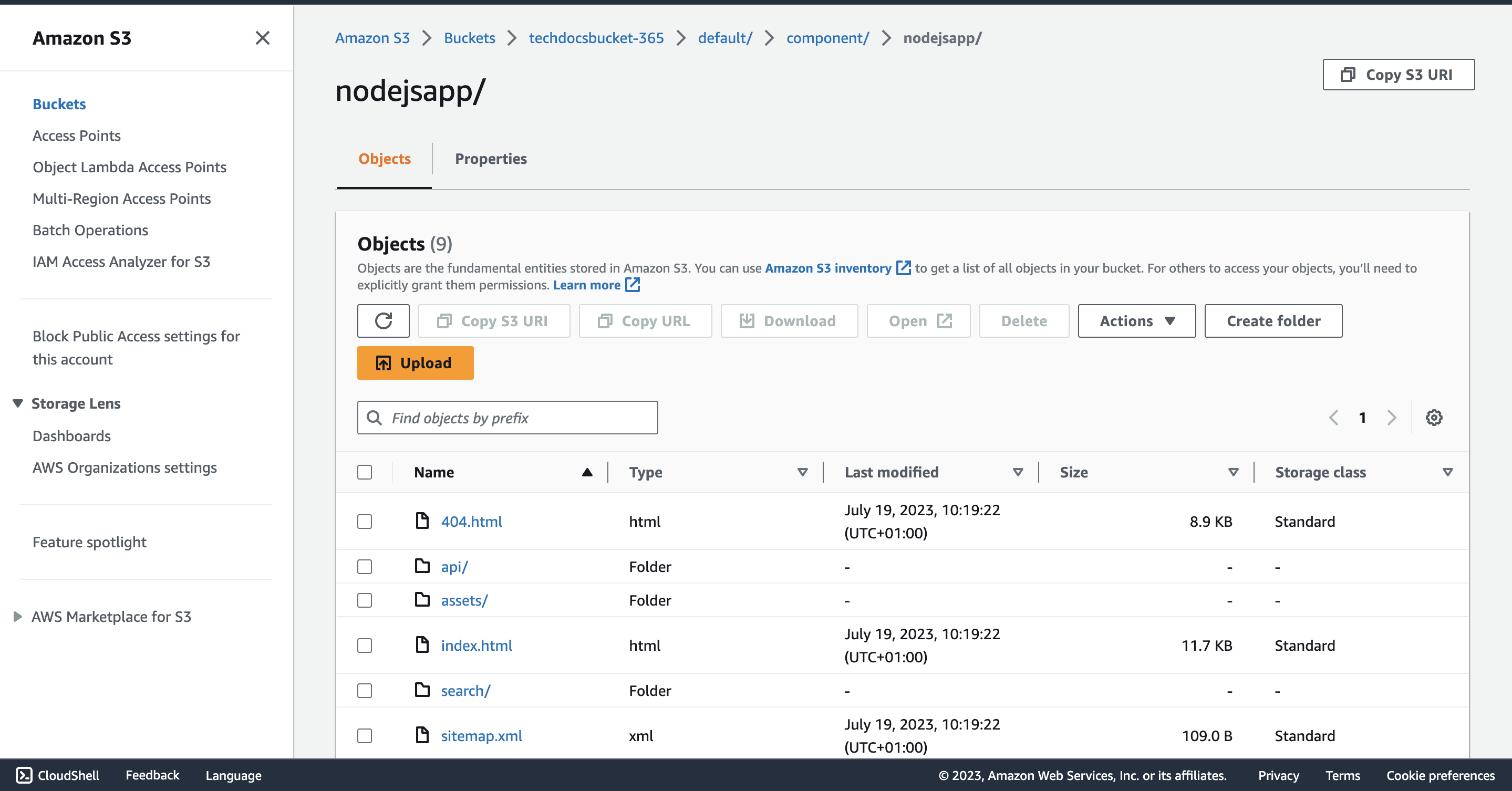Click the top-right Copy S3 URI button
The image size is (1512, 791).
point(1398,75)
